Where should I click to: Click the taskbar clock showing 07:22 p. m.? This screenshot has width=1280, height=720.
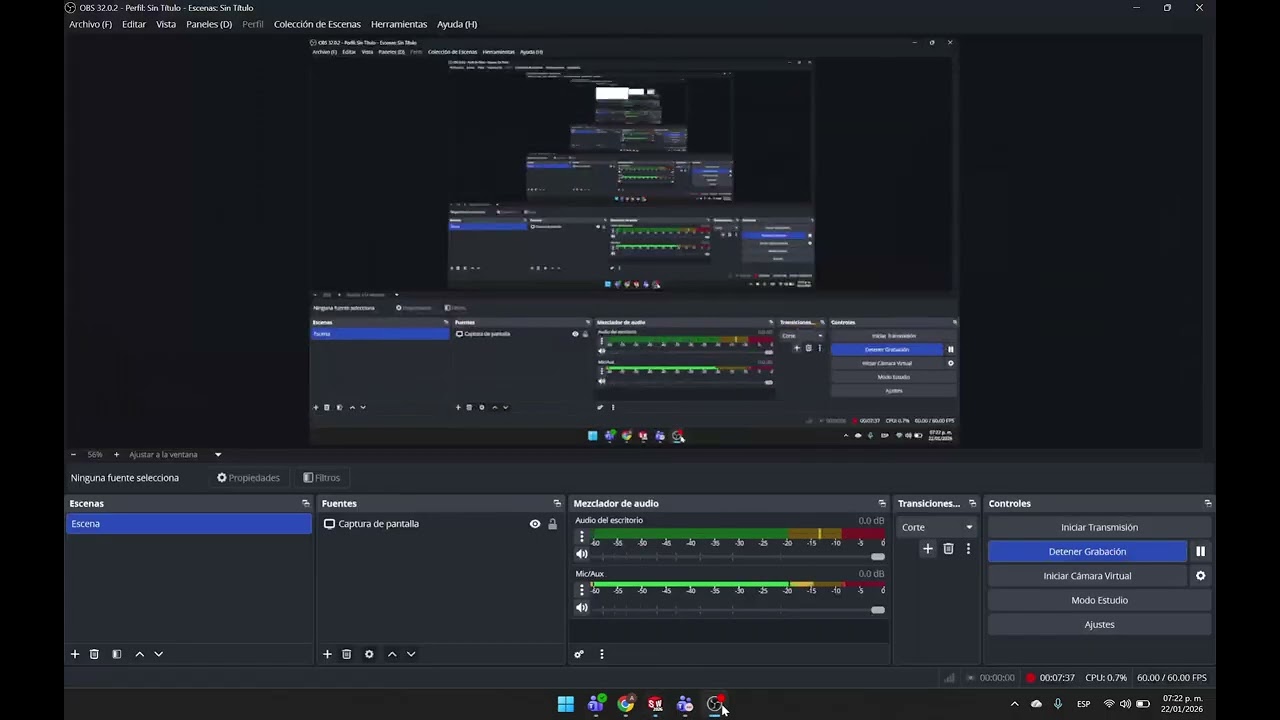[1182, 704]
